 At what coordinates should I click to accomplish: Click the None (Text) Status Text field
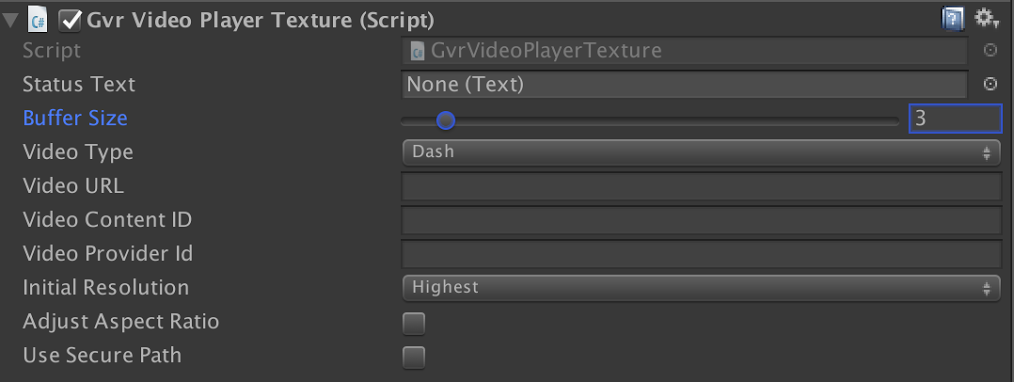coord(685,85)
